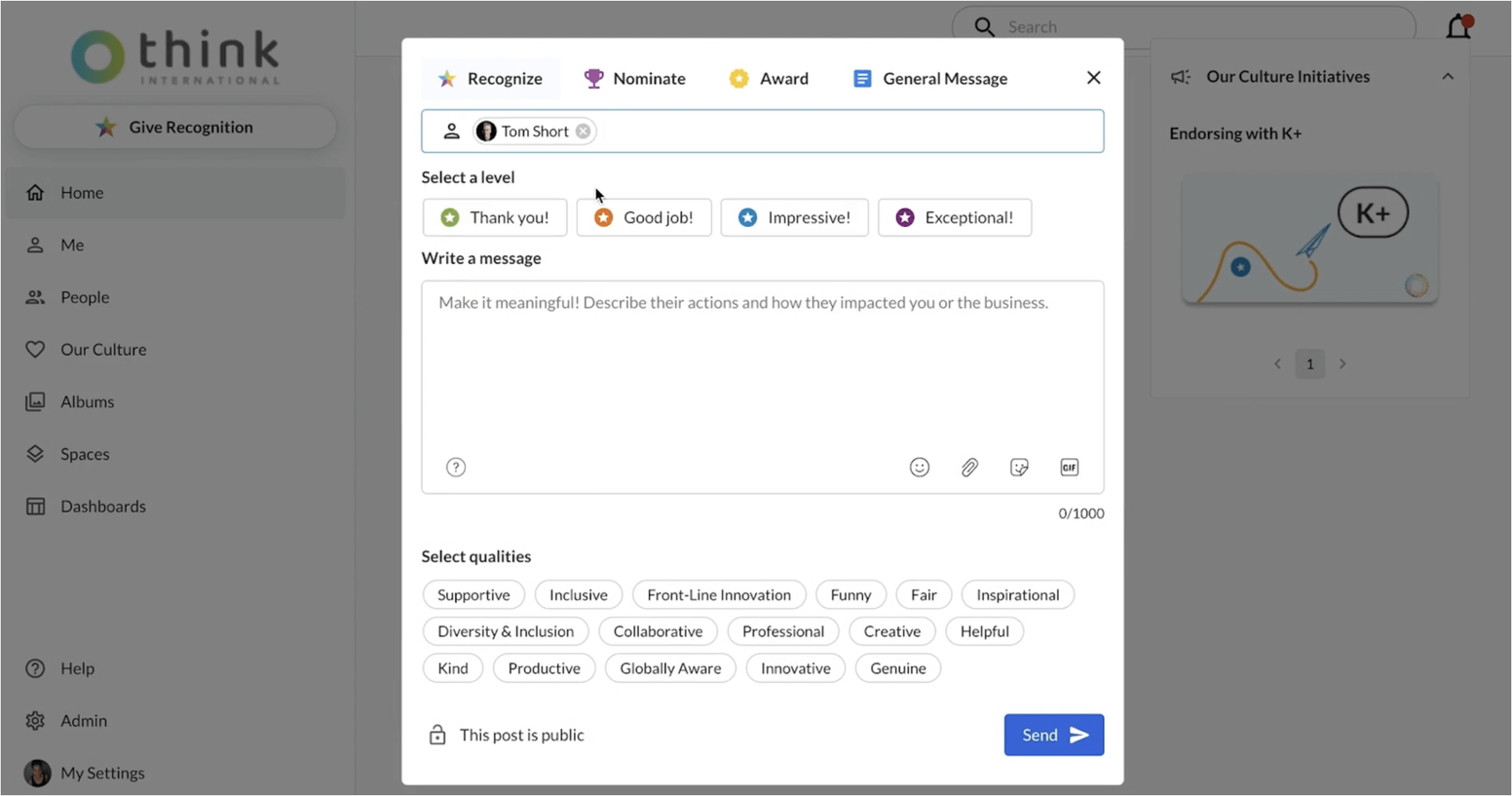Select the Exceptional! level
The image size is (1512, 796).
(955, 217)
